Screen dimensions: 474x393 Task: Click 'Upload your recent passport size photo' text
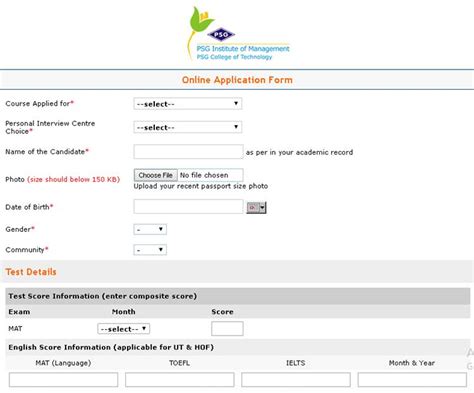201,186
